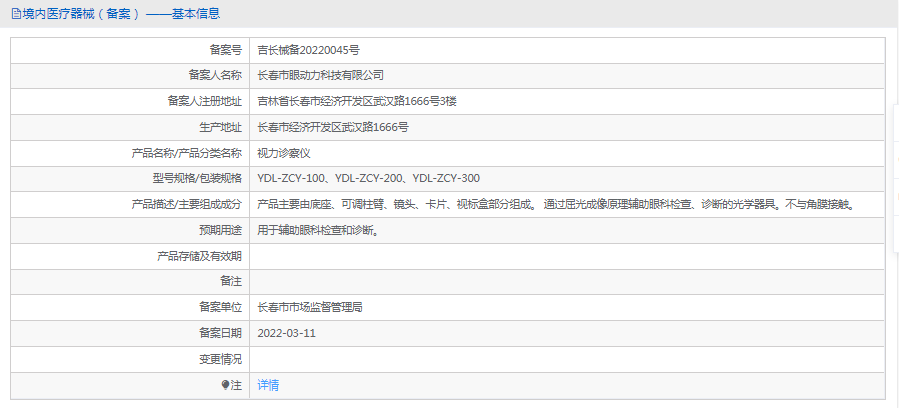Viewport: 899px width, 408px height.
Task: Click the 备案单位 label
Action: point(220,308)
